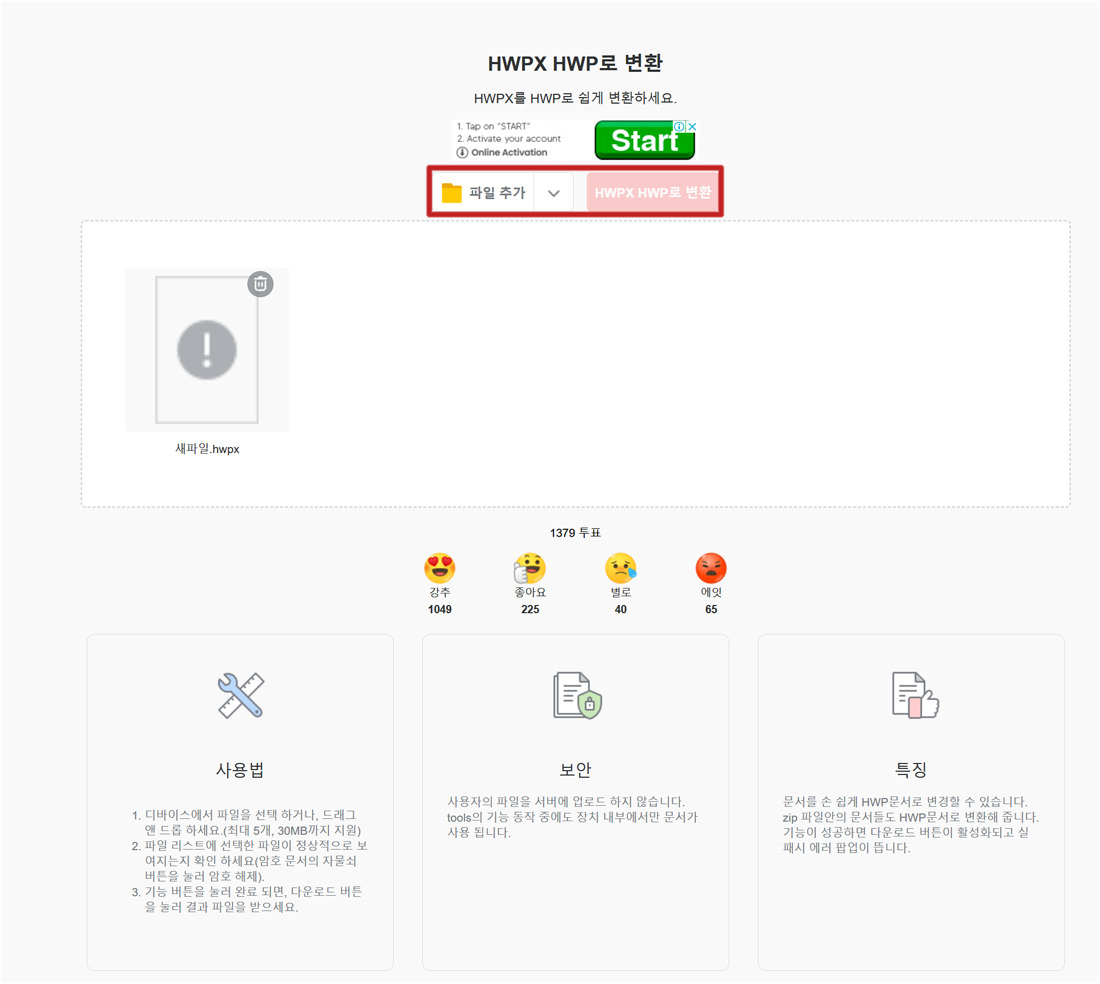The width and height of the screenshot is (1100, 984).
Task: Click the 225 vote count
Action: point(530,609)
